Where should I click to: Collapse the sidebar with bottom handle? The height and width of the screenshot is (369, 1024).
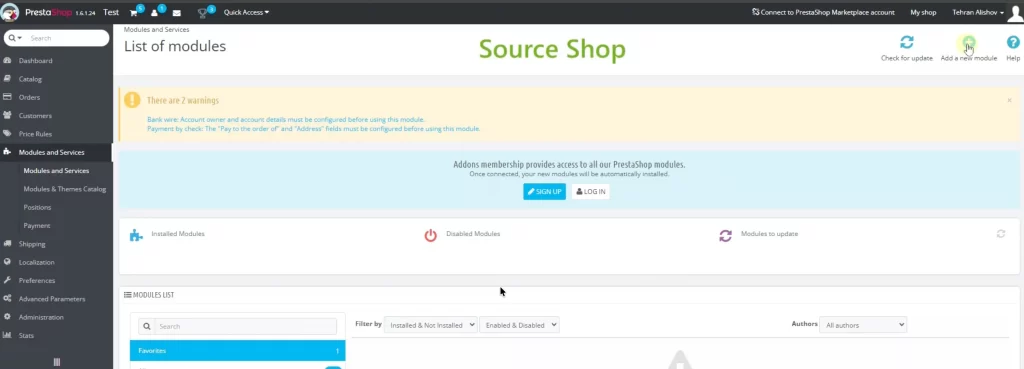[56, 362]
